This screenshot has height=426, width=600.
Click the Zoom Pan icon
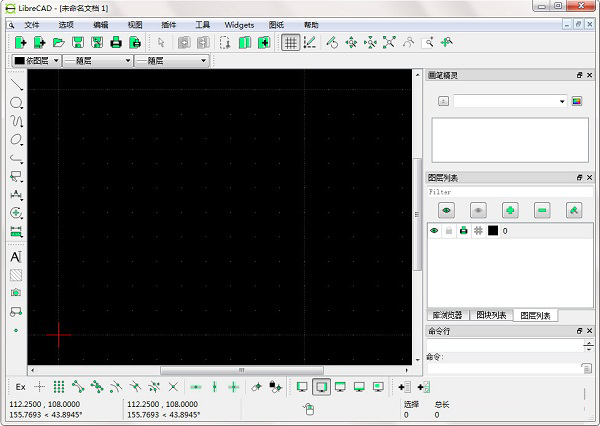point(447,42)
